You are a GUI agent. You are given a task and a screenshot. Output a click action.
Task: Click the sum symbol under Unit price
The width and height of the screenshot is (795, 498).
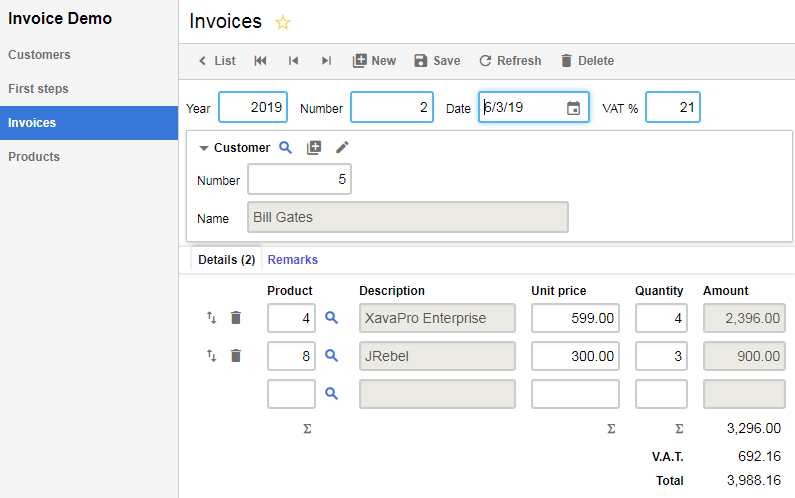point(611,429)
